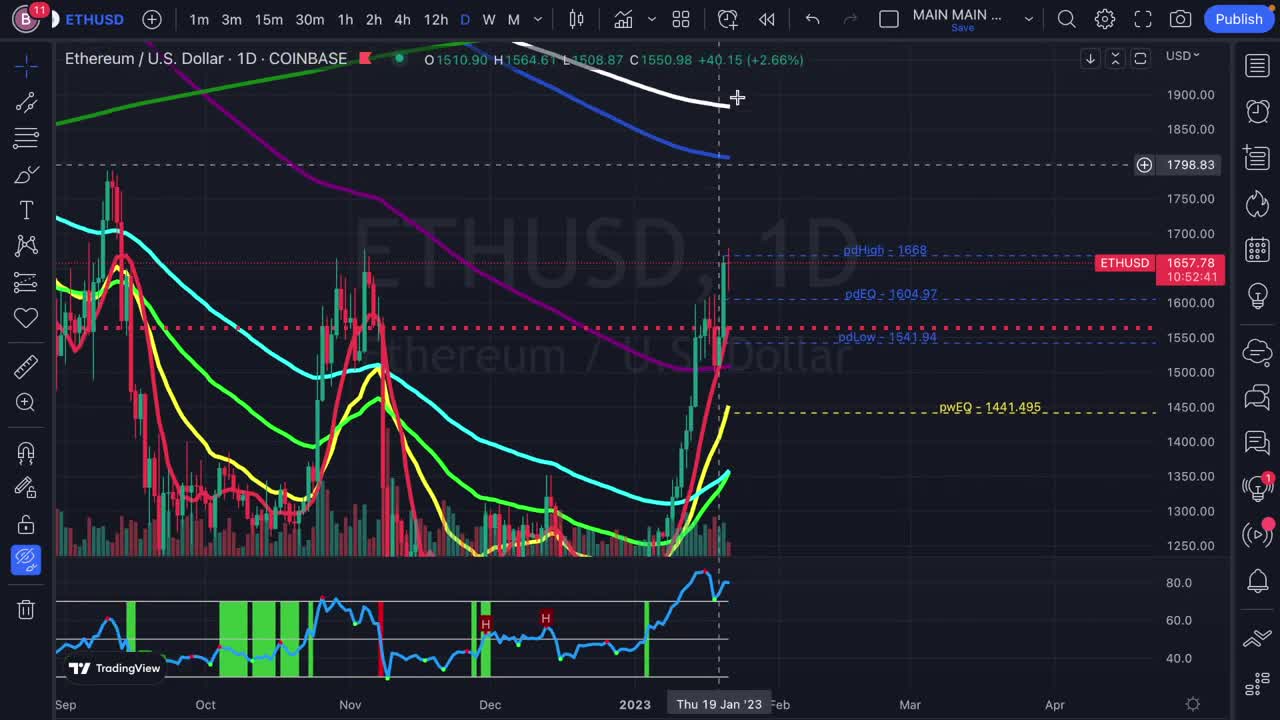Expand the timeframe interval dropdown
Viewport: 1280px width, 720px height.
[x=538, y=19]
